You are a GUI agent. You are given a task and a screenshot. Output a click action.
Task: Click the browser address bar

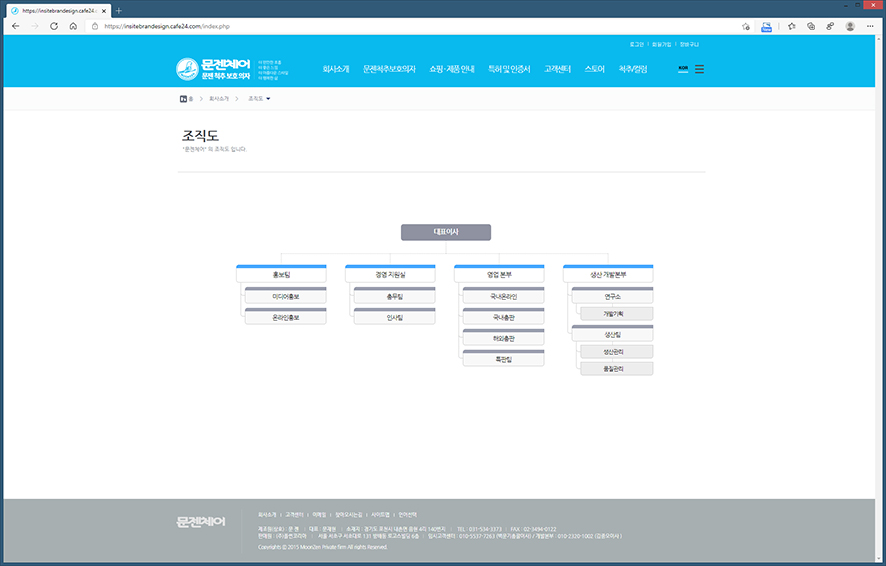coord(400,26)
